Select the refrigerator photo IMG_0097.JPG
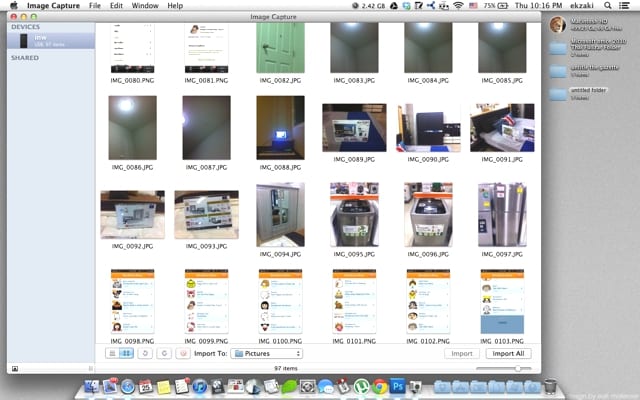 (x=502, y=215)
